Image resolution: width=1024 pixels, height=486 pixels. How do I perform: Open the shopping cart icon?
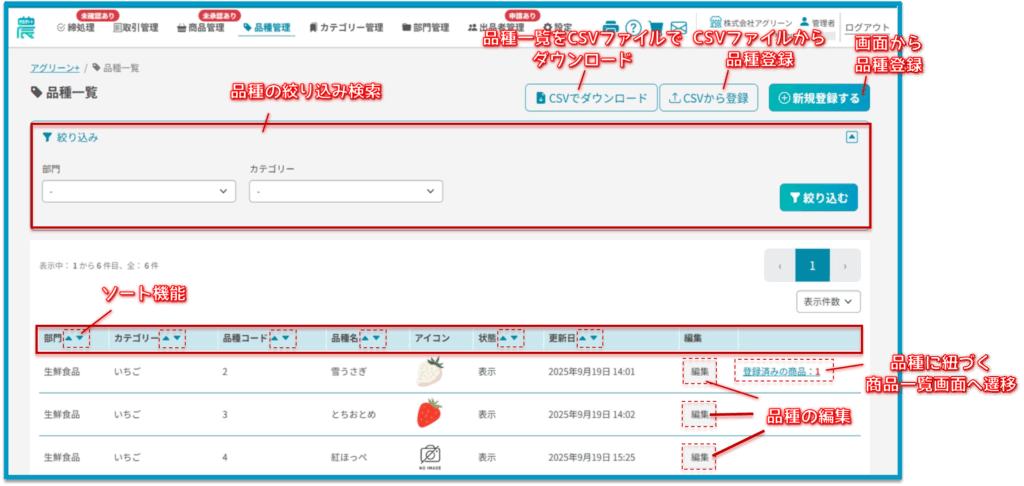[x=656, y=28]
